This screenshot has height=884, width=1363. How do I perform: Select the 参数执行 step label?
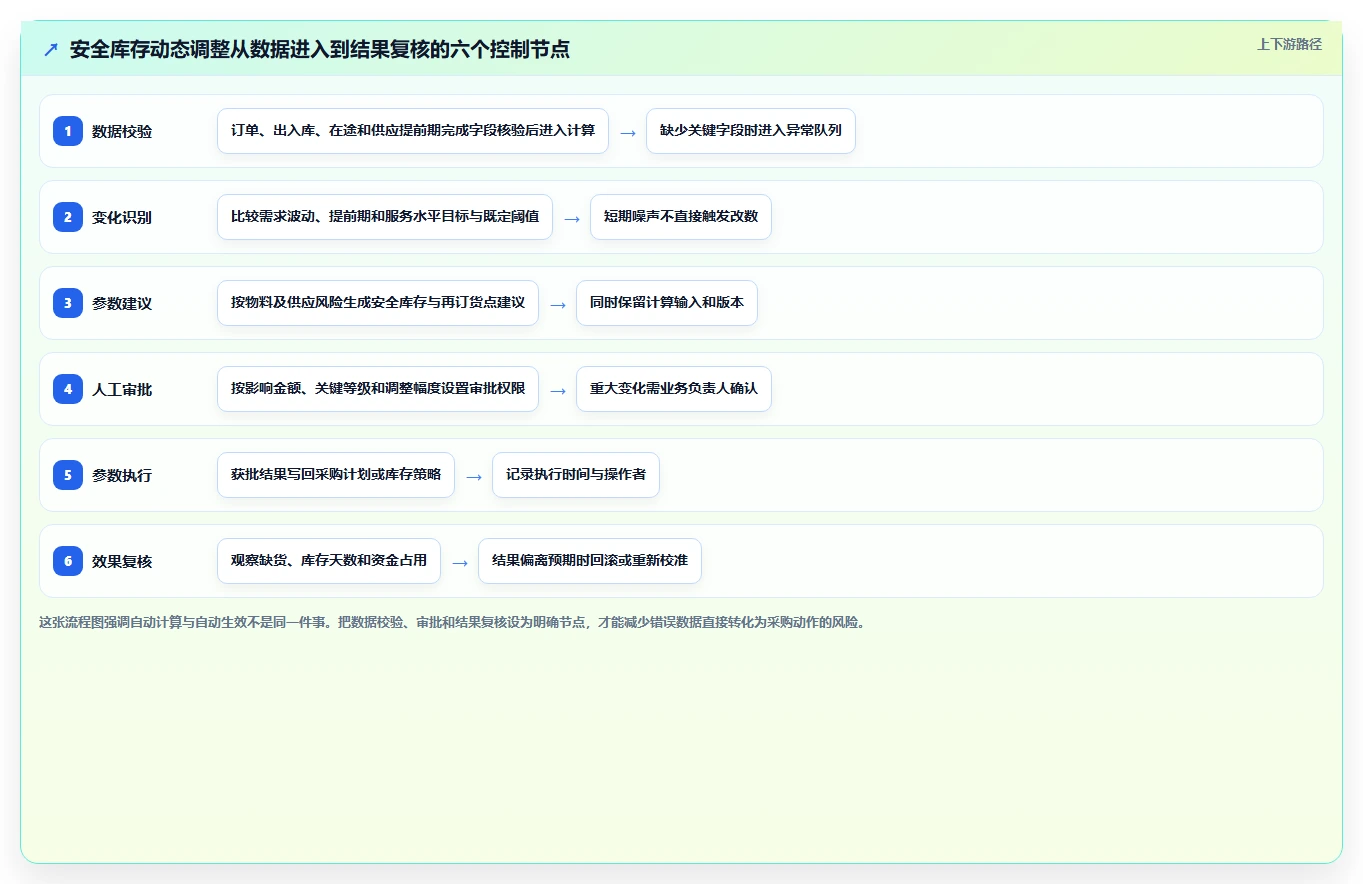pos(122,475)
